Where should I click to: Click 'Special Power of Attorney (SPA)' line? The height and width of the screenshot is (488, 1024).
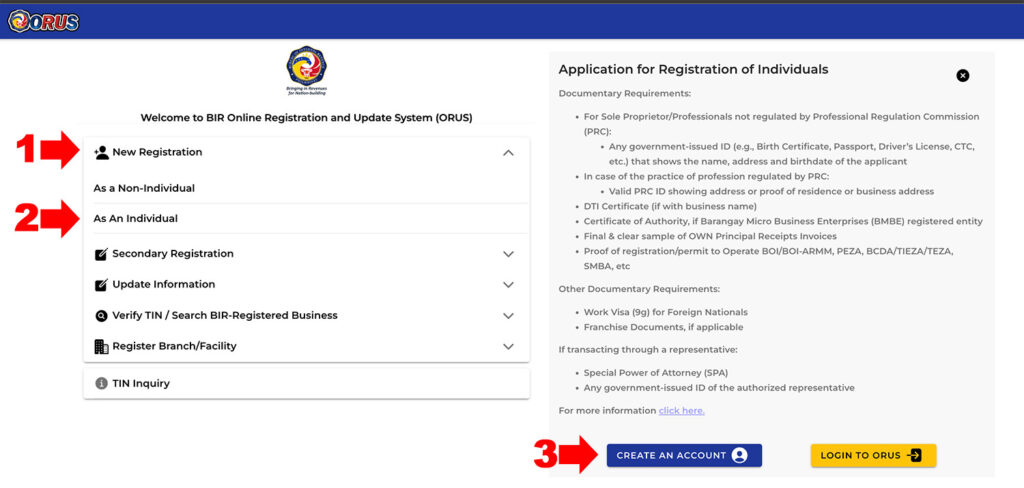click(x=656, y=373)
